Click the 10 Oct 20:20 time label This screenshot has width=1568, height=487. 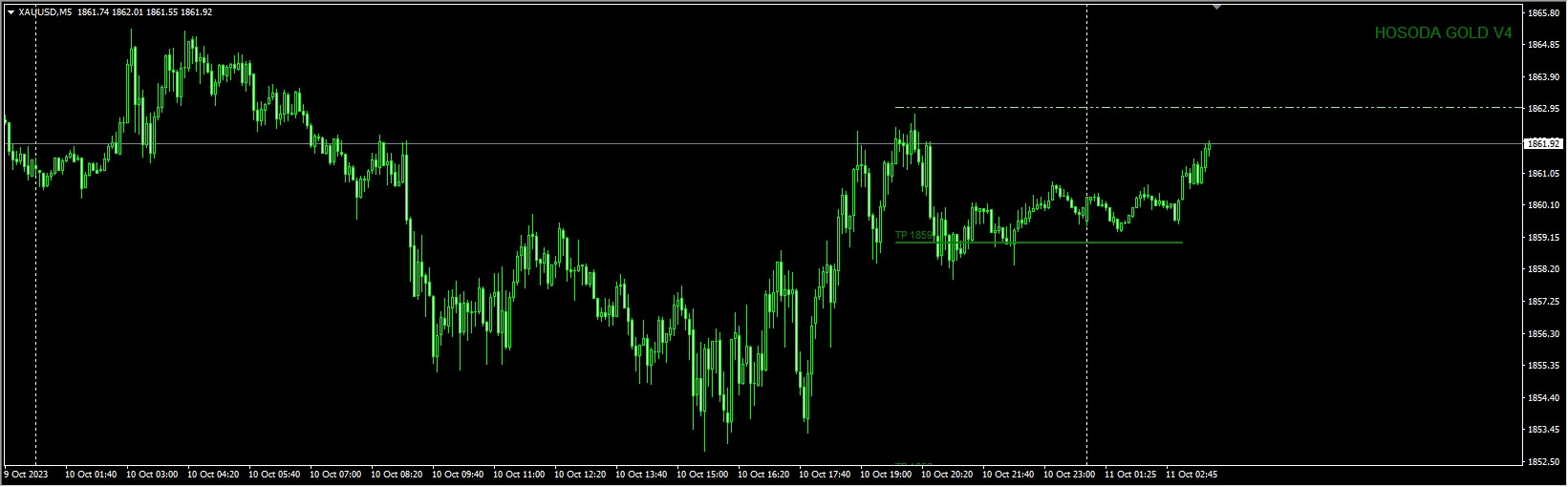[x=947, y=475]
